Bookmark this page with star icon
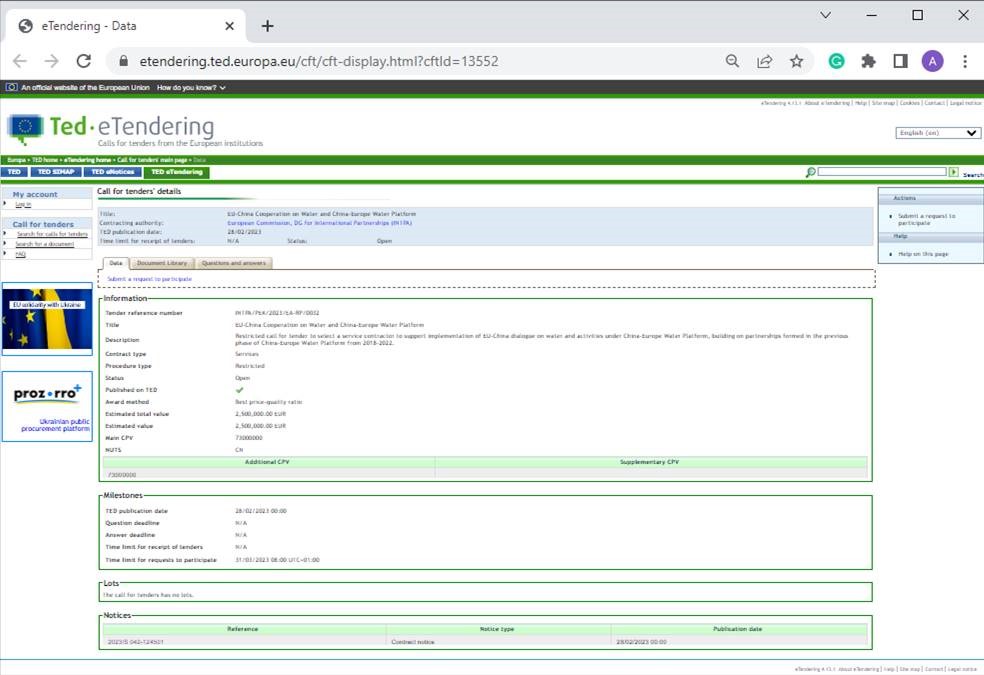The width and height of the screenshot is (984, 675). click(796, 61)
